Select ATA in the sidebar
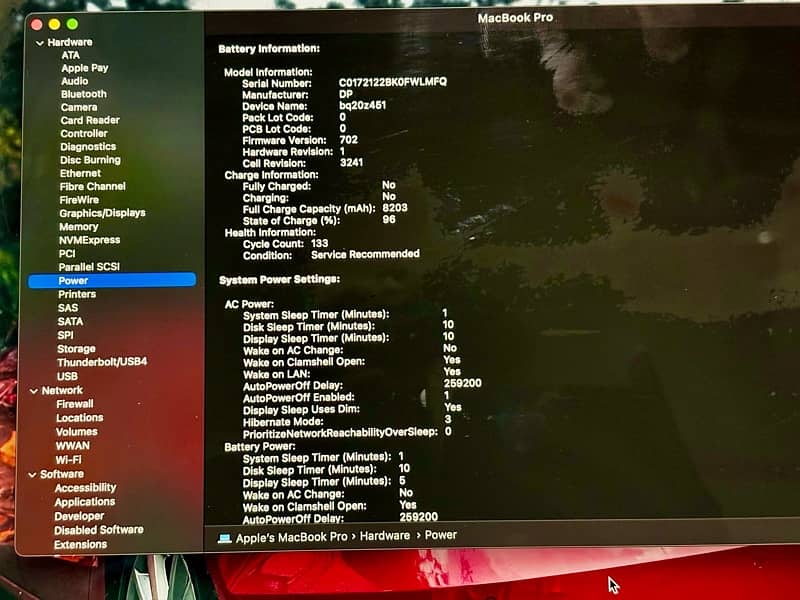 click(x=70, y=55)
